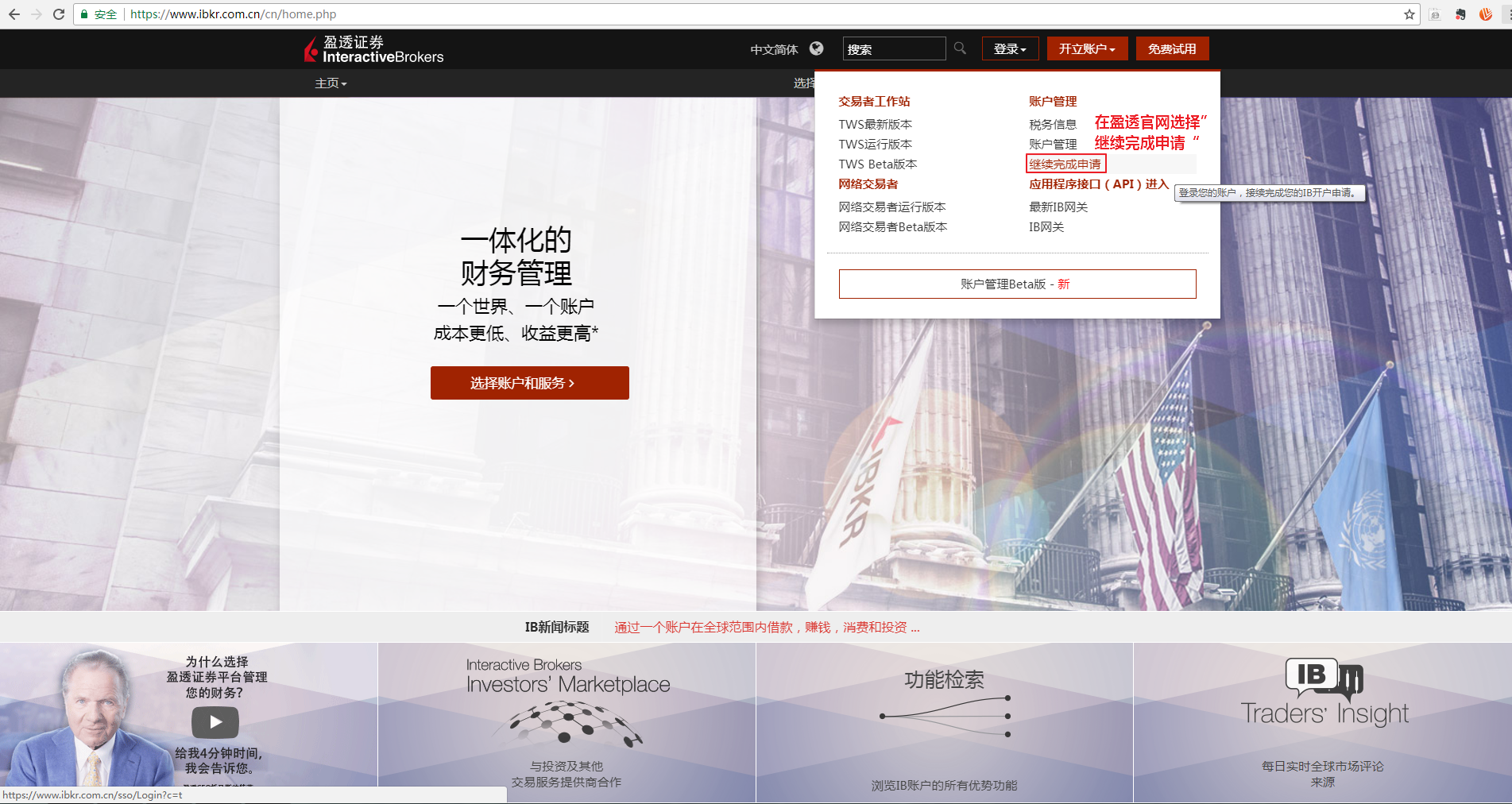The image size is (1512, 804).
Task: Click the IB news headline link
Action: click(x=767, y=627)
